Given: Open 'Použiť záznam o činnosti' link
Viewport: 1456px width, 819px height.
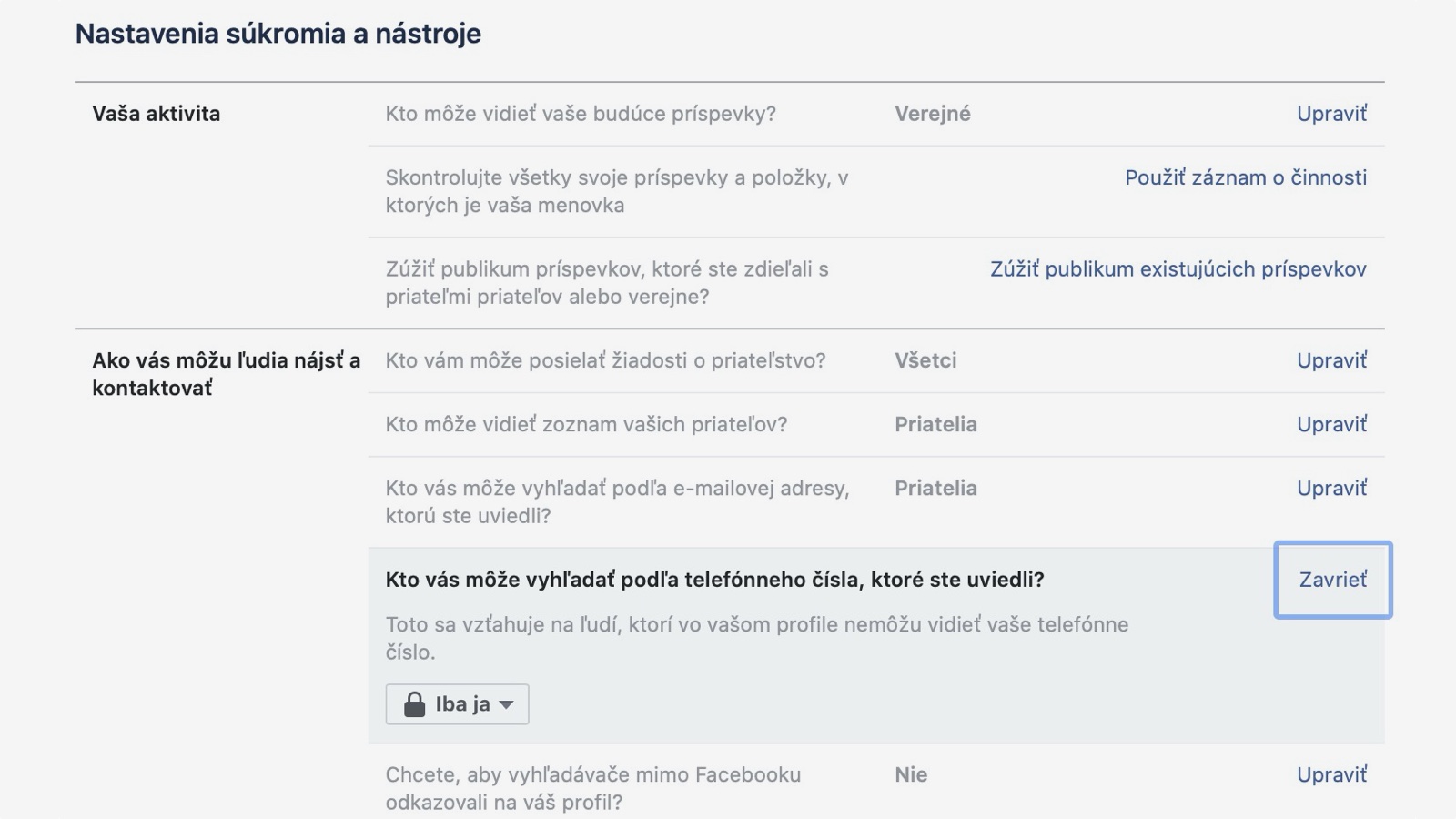Looking at the screenshot, I should tap(1245, 177).
